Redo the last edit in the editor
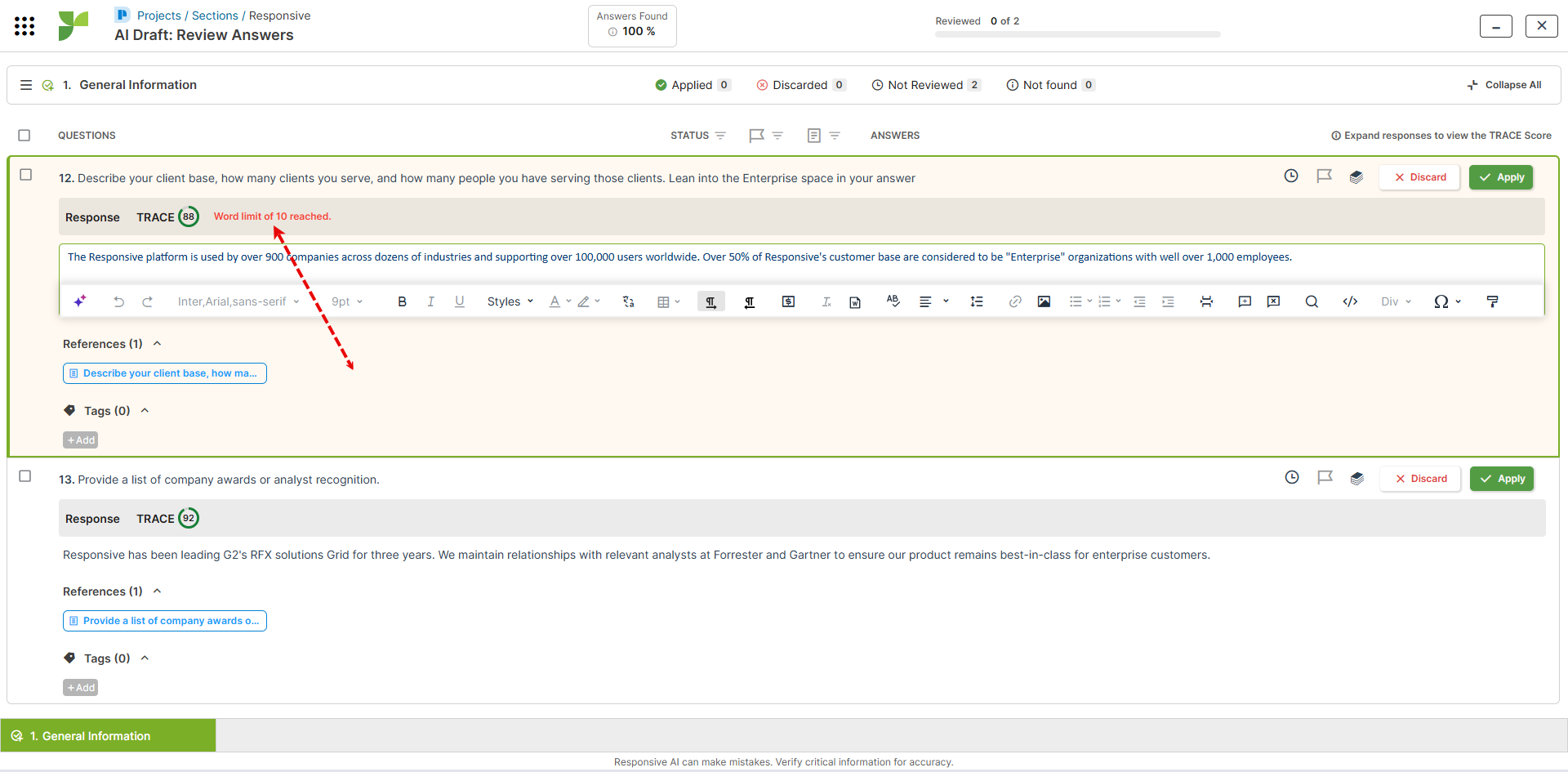This screenshot has height=772, width=1568. pos(148,301)
